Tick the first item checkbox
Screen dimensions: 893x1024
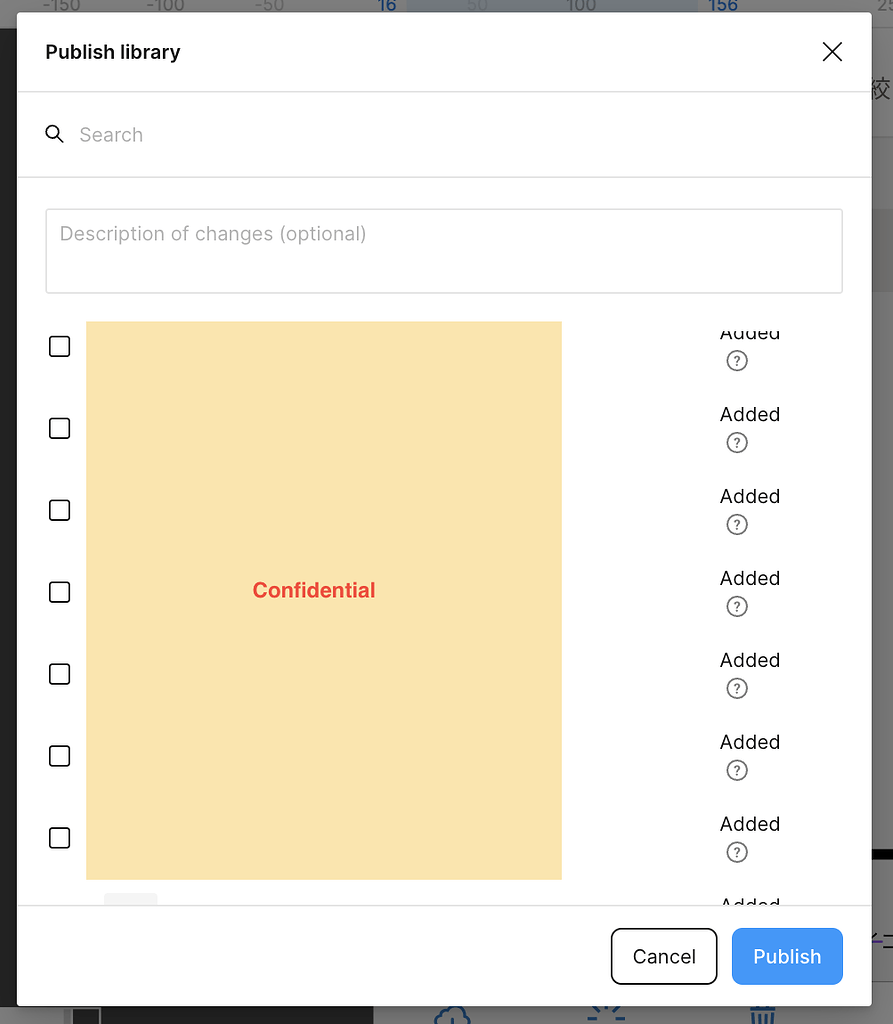tap(59, 346)
